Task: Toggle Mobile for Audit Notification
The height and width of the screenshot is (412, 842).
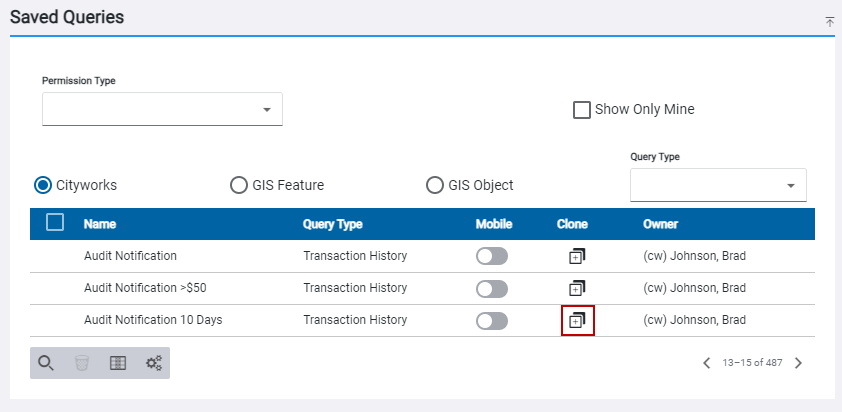Action: click(x=492, y=256)
